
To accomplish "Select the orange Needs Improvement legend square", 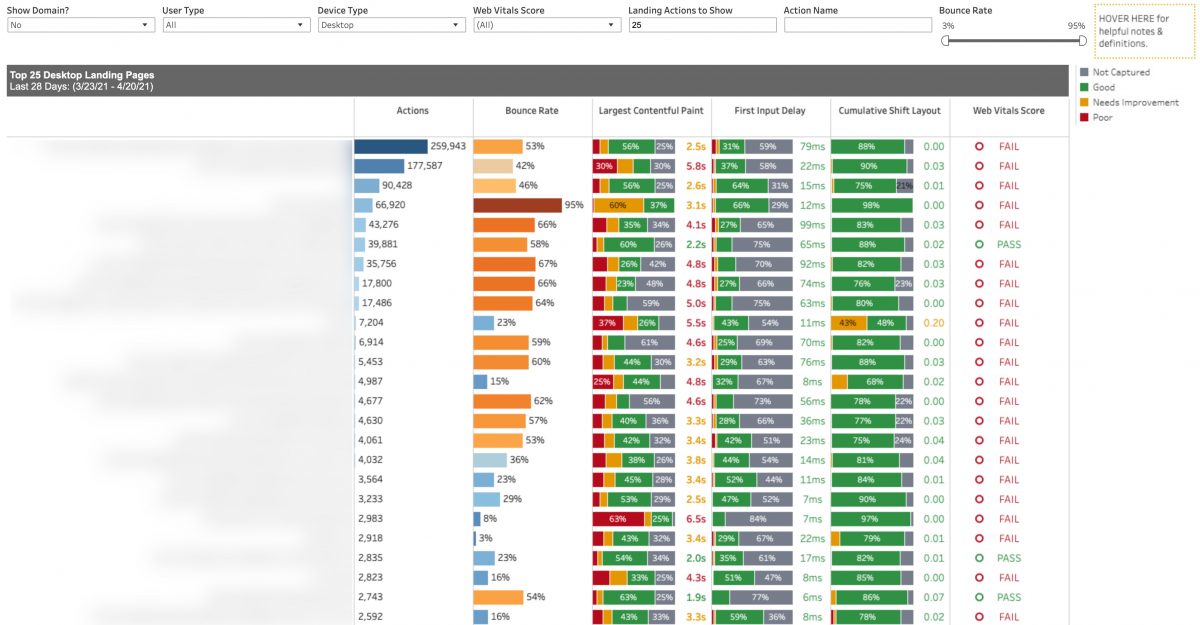I will (x=1084, y=104).
